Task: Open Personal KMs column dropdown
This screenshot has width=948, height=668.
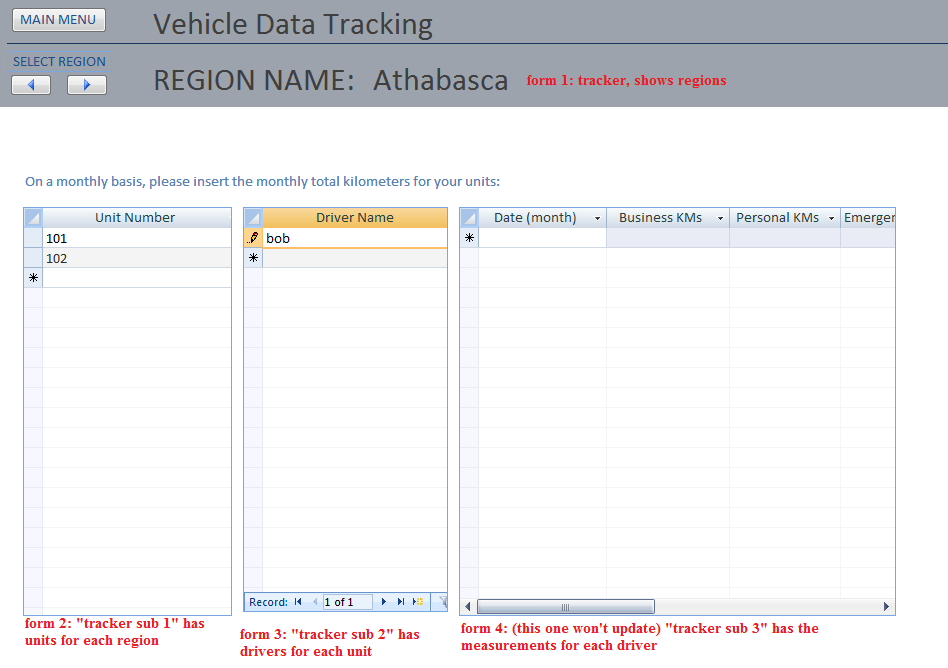Action: 831,218
